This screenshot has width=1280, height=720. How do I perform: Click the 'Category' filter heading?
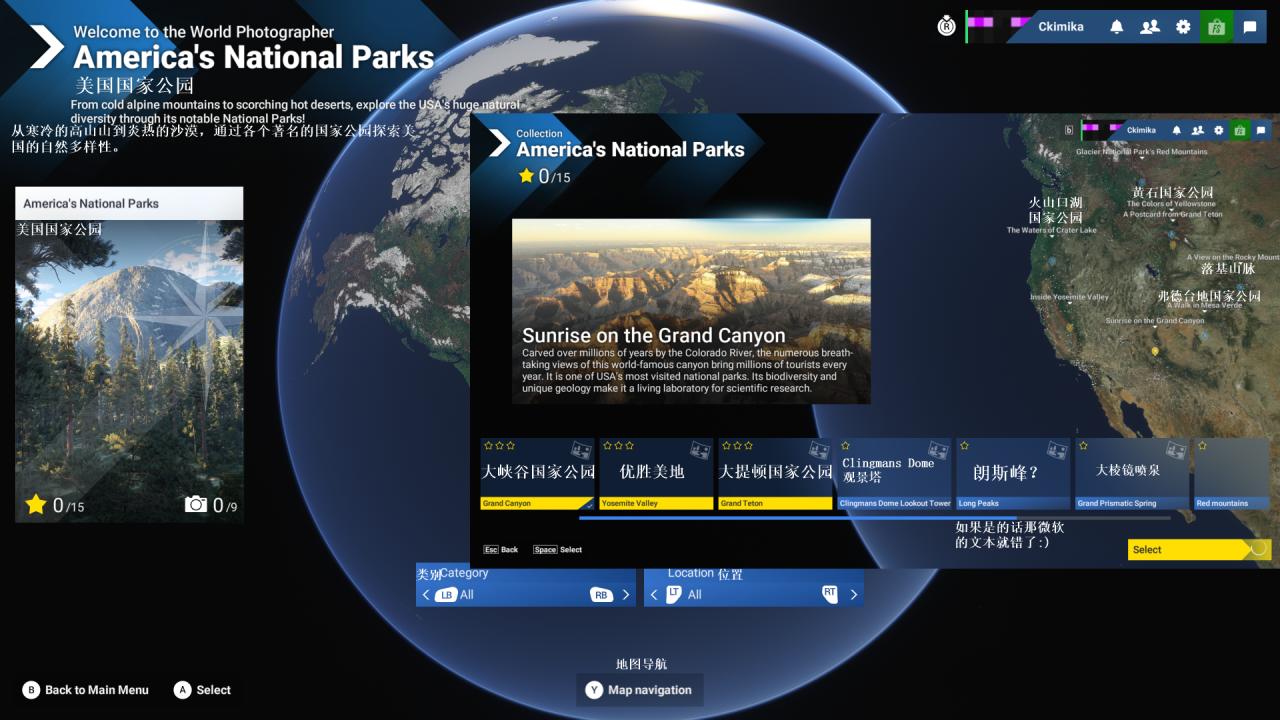[464, 573]
